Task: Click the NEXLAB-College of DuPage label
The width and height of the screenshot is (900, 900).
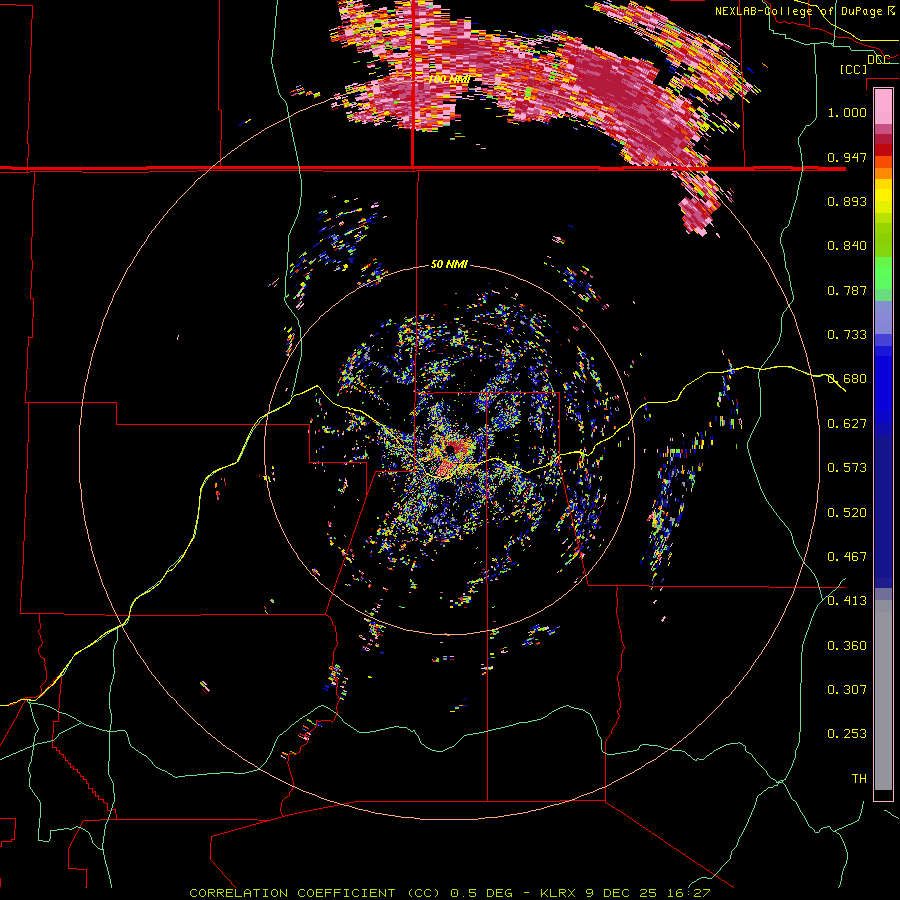Action: pyautogui.click(x=798, y=11)
